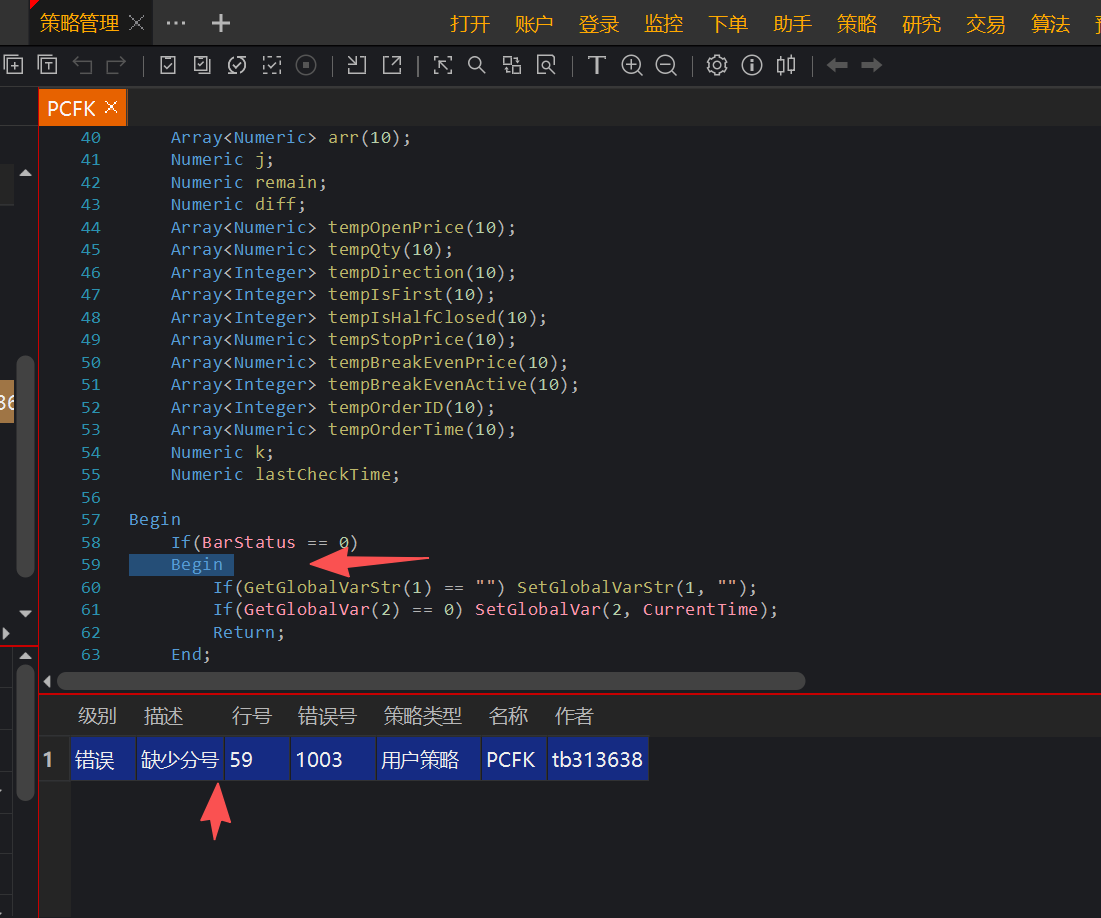Click the search magnifier icon

click(x=477, y=66)
